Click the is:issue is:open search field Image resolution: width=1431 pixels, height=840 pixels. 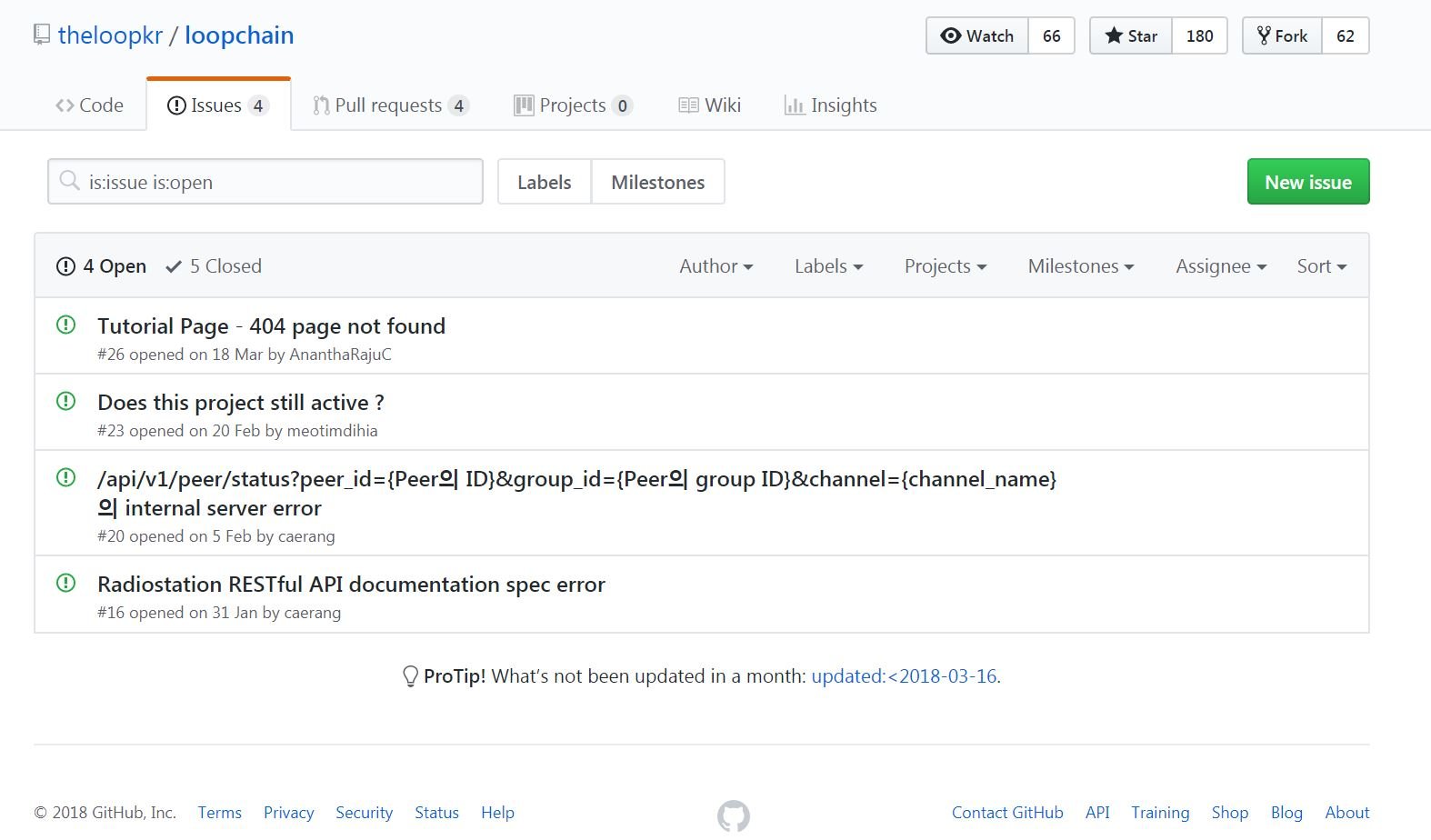pos(273,182)
